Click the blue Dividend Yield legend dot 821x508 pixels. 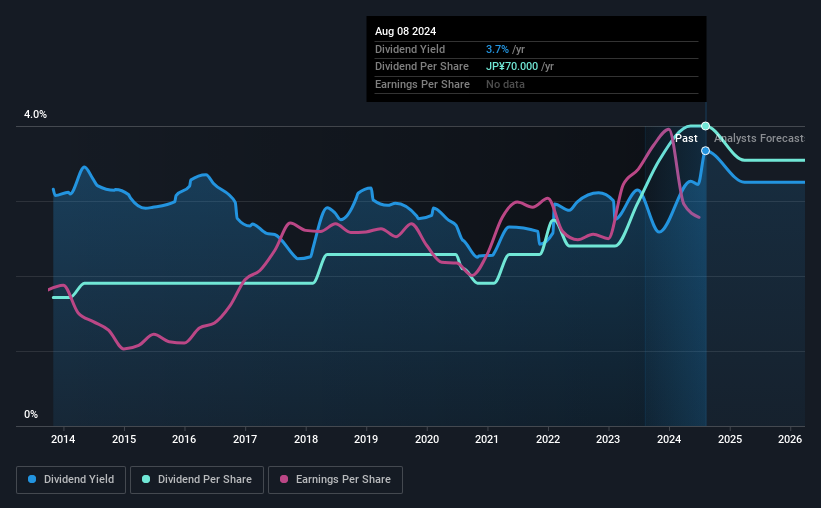[32, 479]
